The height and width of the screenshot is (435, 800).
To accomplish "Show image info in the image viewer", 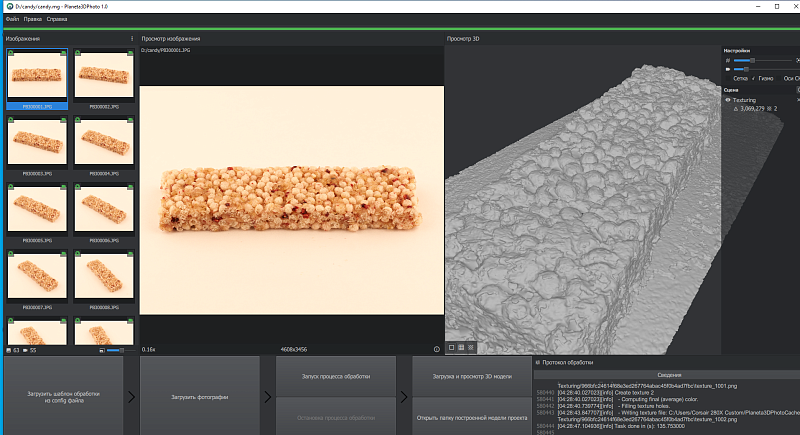I will tap(437, 349).
